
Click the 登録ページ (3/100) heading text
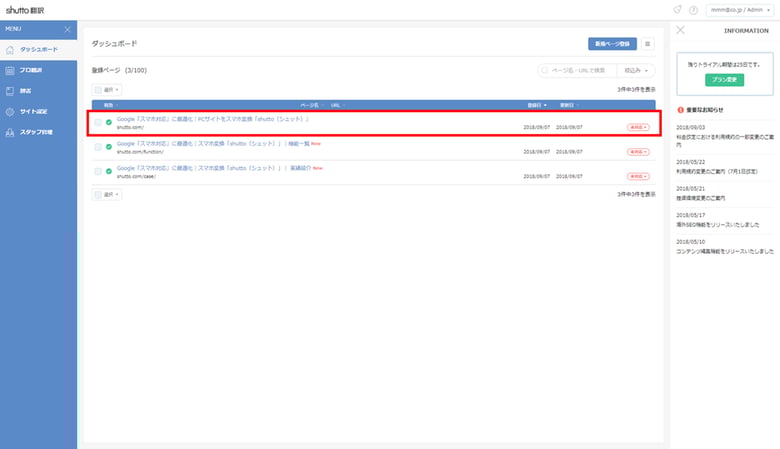pos(119,71)
